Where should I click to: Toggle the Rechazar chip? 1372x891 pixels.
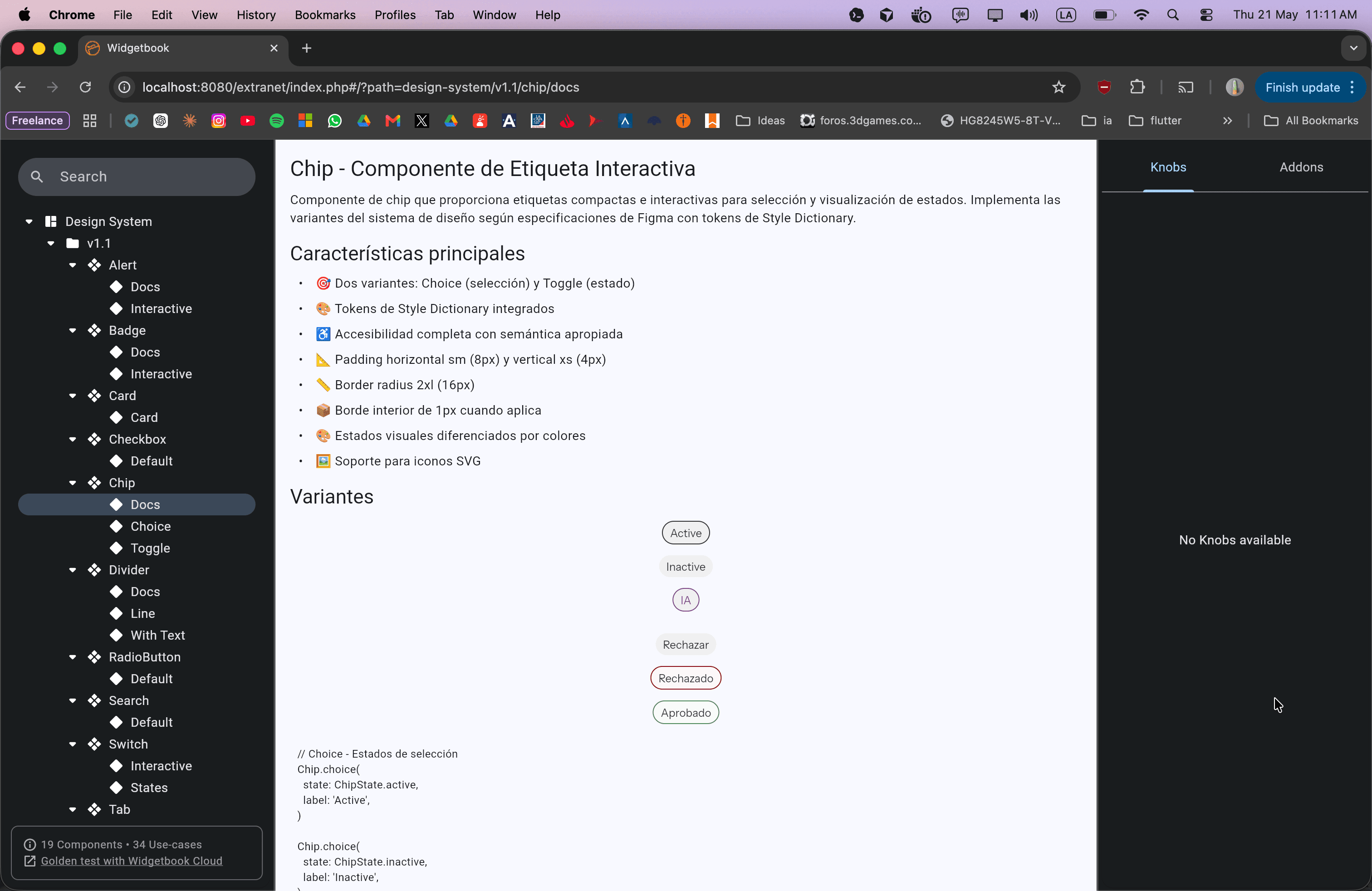tap(686, 644)
